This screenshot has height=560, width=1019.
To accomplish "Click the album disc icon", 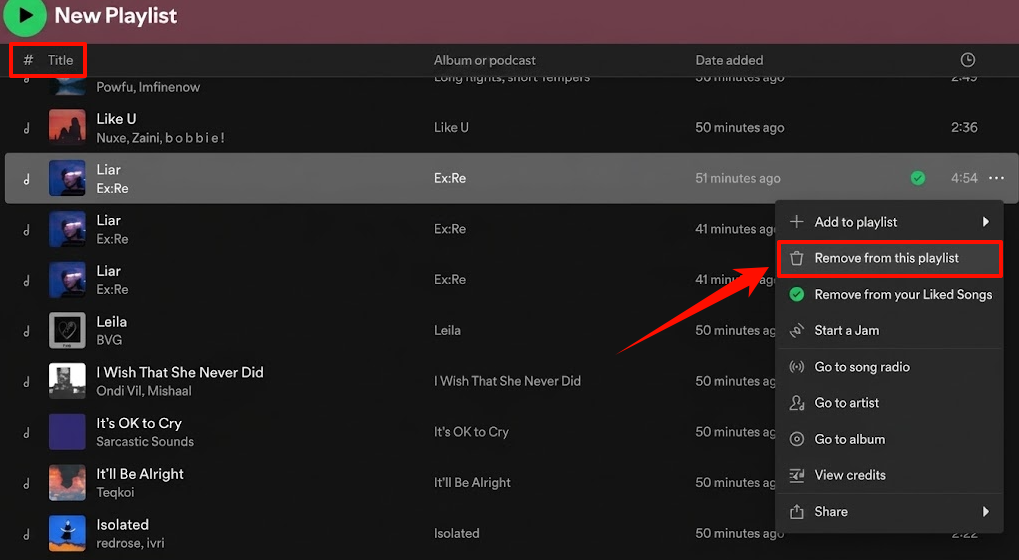I will coord(797,439).
